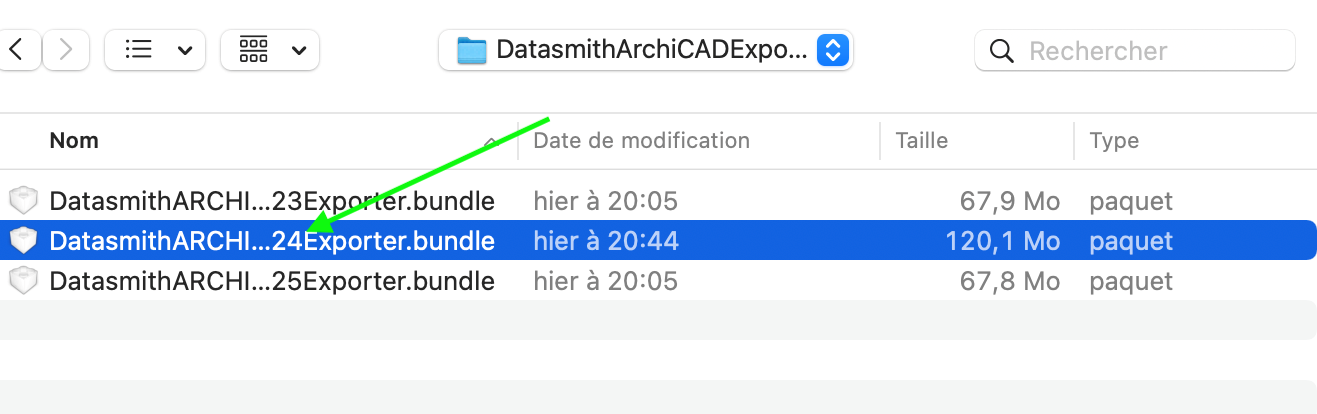Sort by the Nom column header
This screenshot has width=1317, height=414.
(x=75, y=141)
